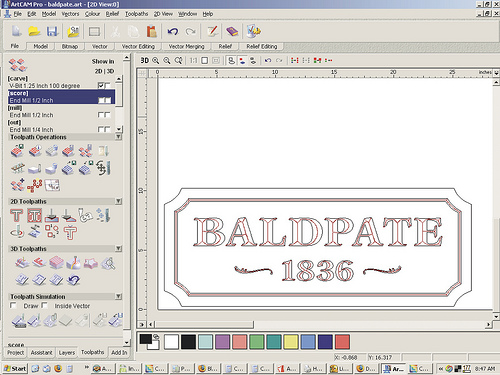The width and height of the screenshot is (500, 375).
Task: Open the Project panel tab
Action: tap(16, 353)
